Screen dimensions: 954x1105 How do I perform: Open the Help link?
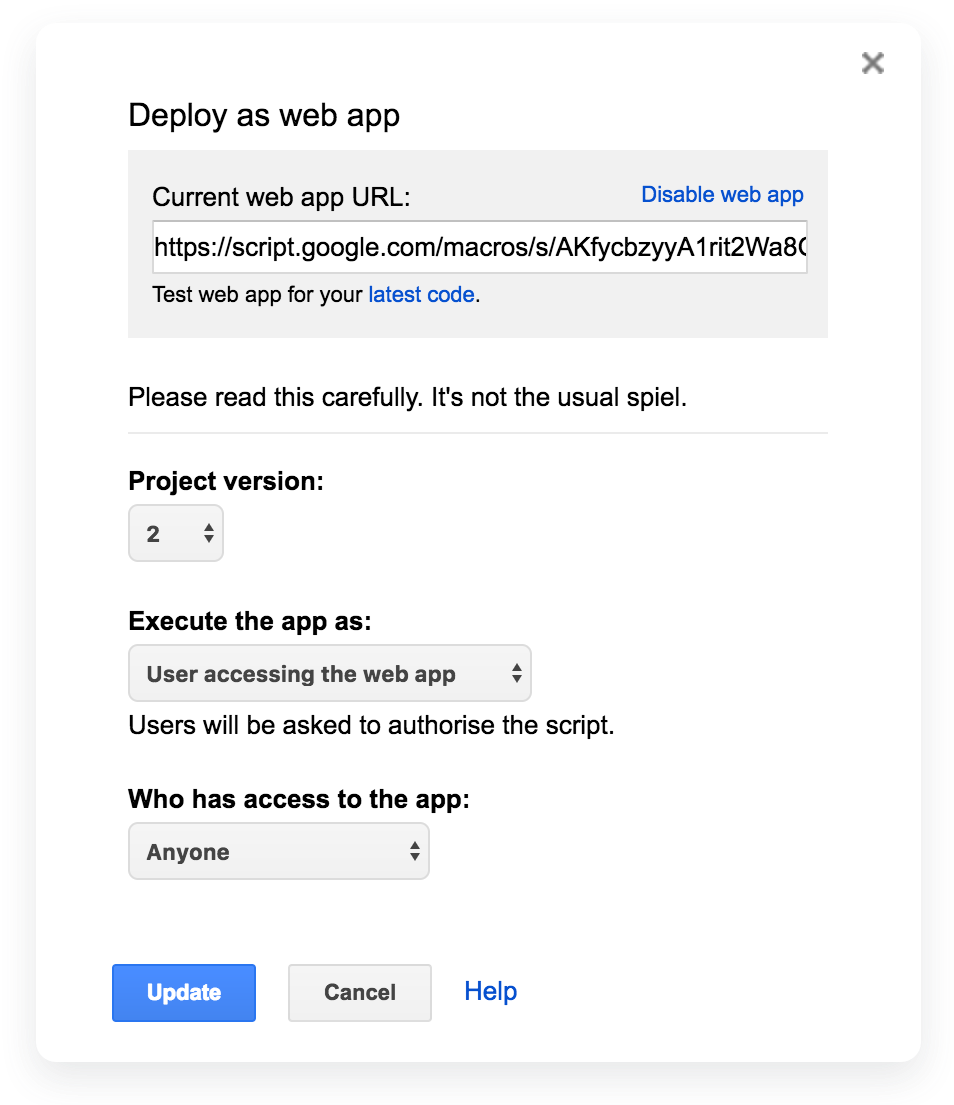coord(490,991)
